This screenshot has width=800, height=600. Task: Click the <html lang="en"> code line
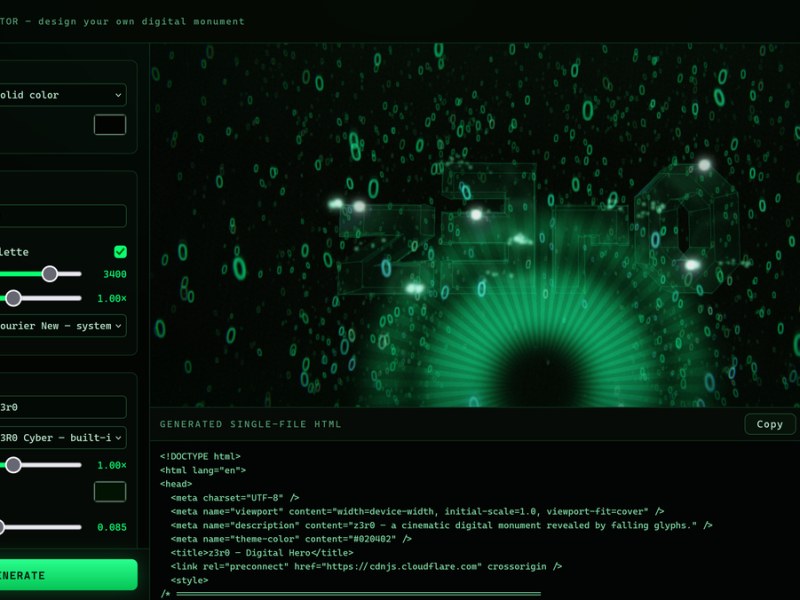pyautogui.click(x=203, y=470)
